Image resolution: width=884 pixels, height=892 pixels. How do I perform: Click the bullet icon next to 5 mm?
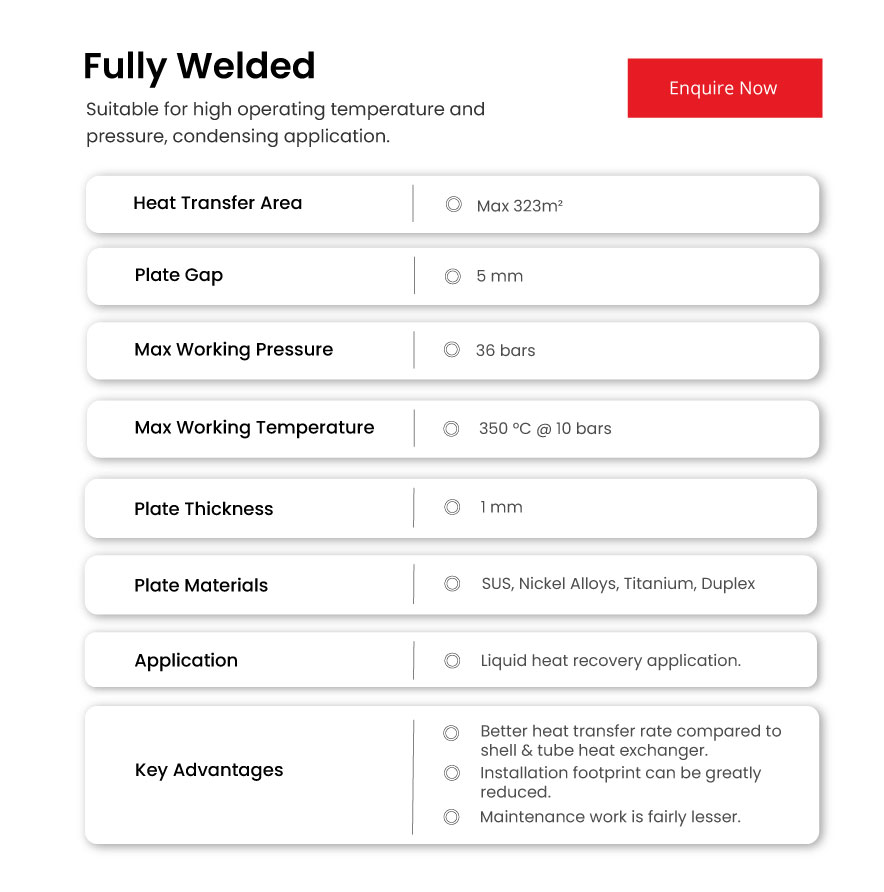[x=453, y=276]
